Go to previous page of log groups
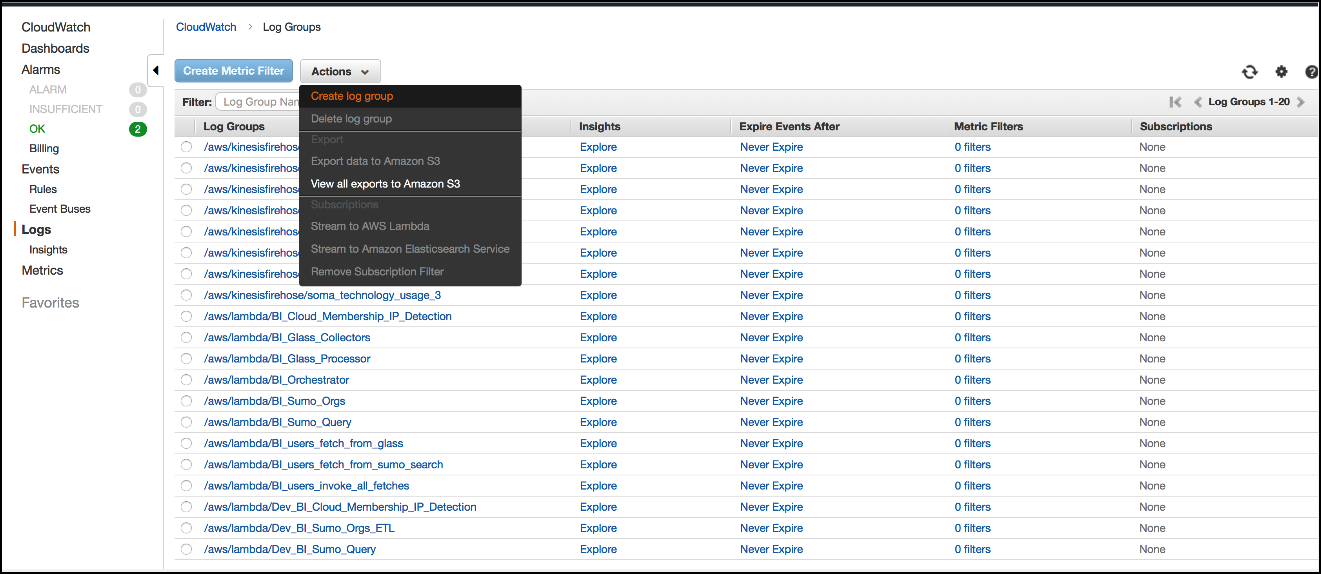 tap(1198, 102)
